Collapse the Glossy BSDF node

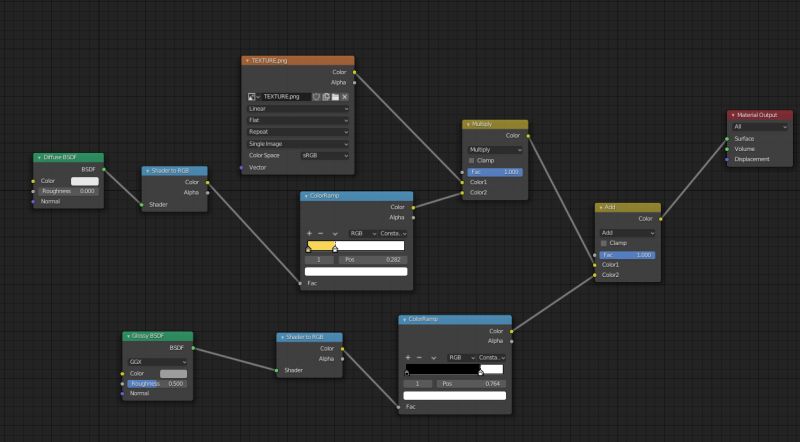(x=128, y=336)
